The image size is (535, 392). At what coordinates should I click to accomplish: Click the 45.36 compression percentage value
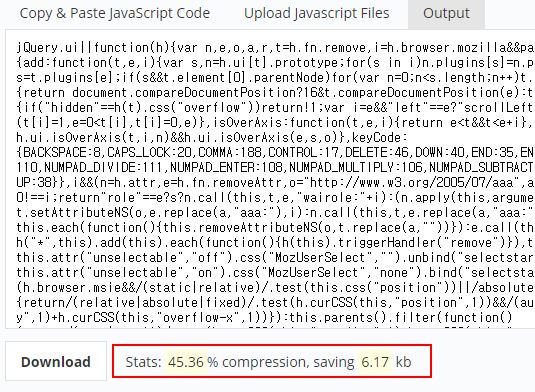coord(186,362)
